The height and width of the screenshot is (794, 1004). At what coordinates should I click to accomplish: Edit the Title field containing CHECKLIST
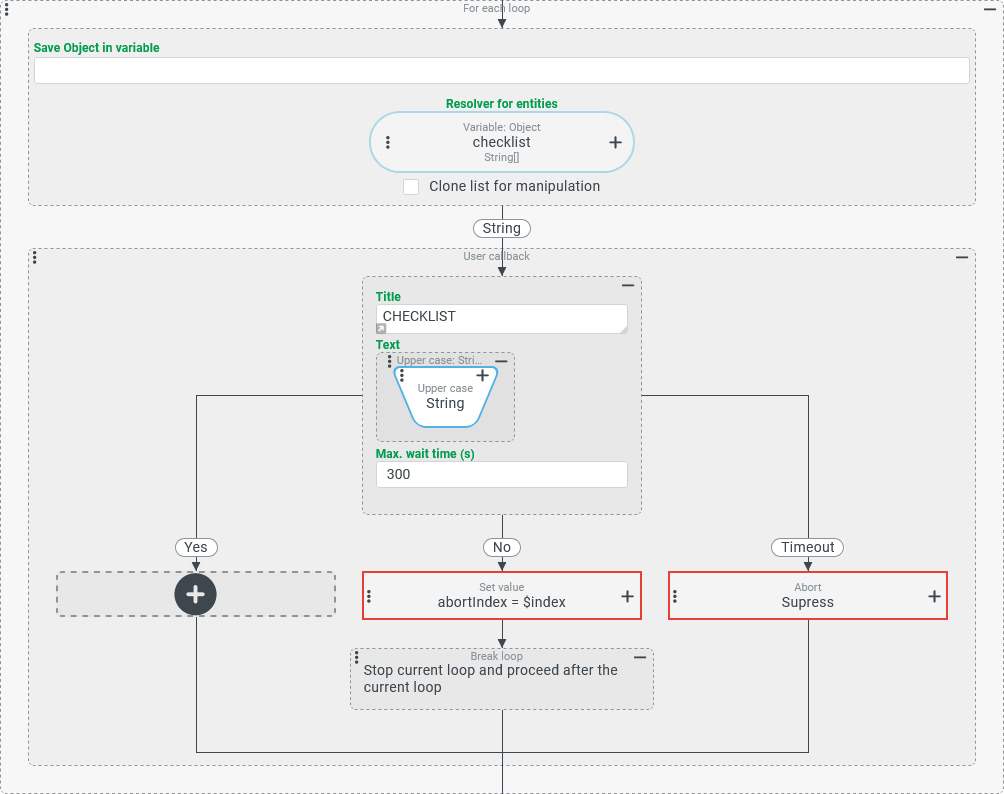click(501, 318)
